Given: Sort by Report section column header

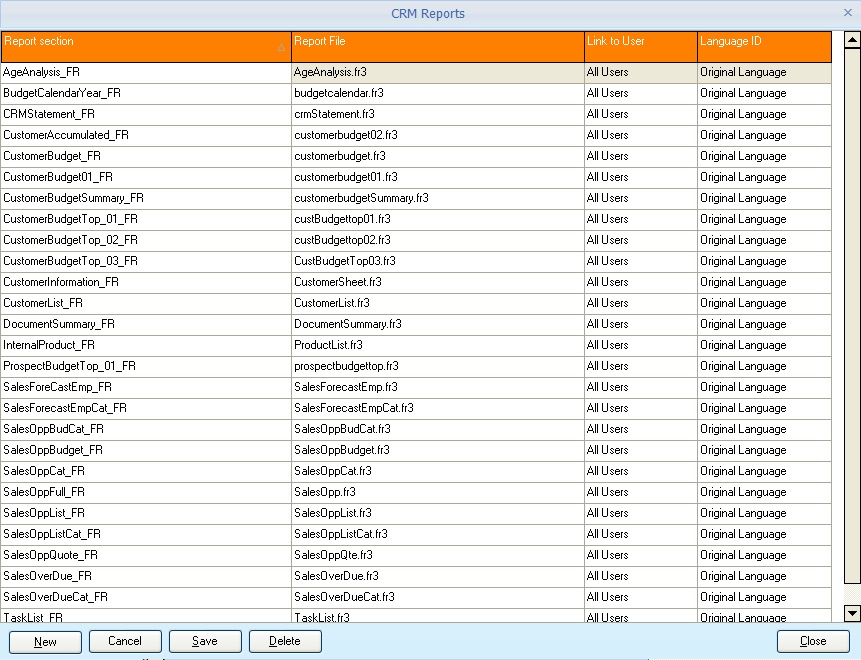Looking at the screenshot, I should pos(145,46).
